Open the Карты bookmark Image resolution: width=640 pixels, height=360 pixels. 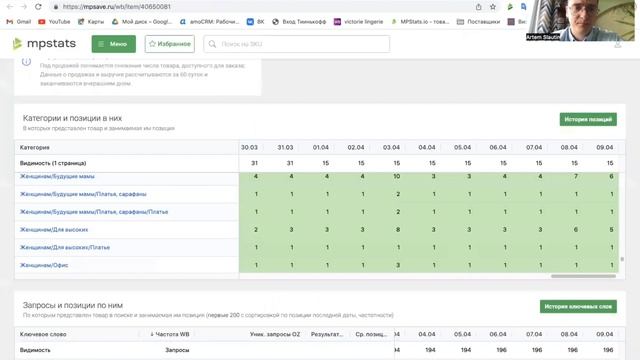[91, 22]
